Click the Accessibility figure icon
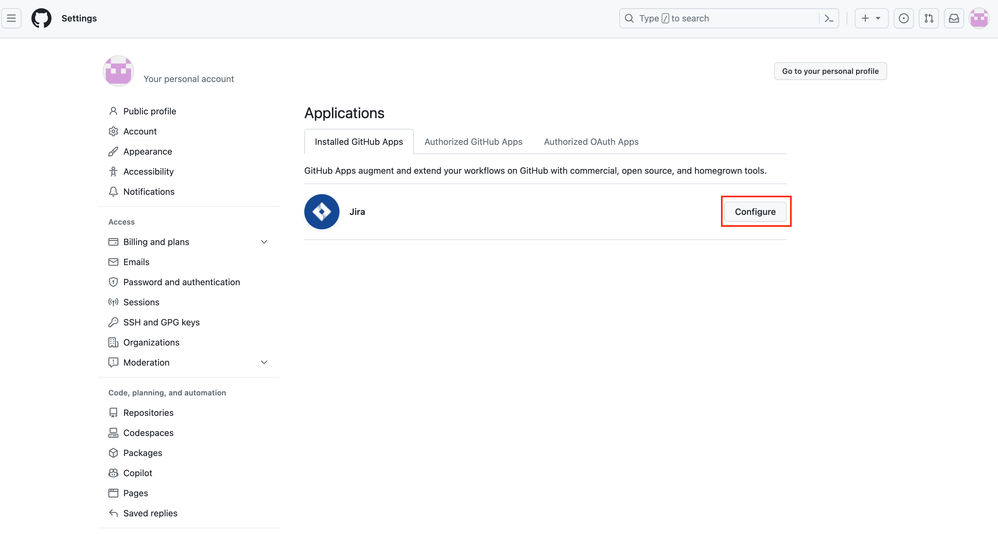The image size is (998, 534). click(x=113, y=172)
